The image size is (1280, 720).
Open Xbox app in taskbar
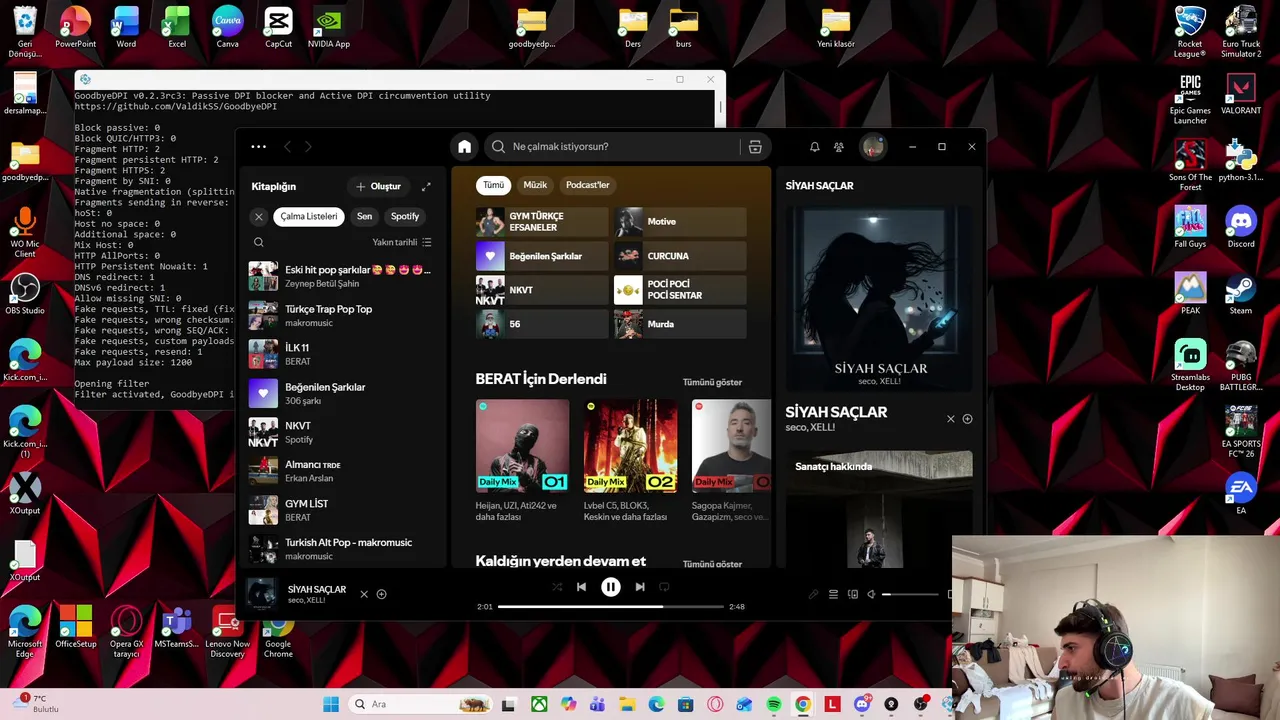click(539, 704)
